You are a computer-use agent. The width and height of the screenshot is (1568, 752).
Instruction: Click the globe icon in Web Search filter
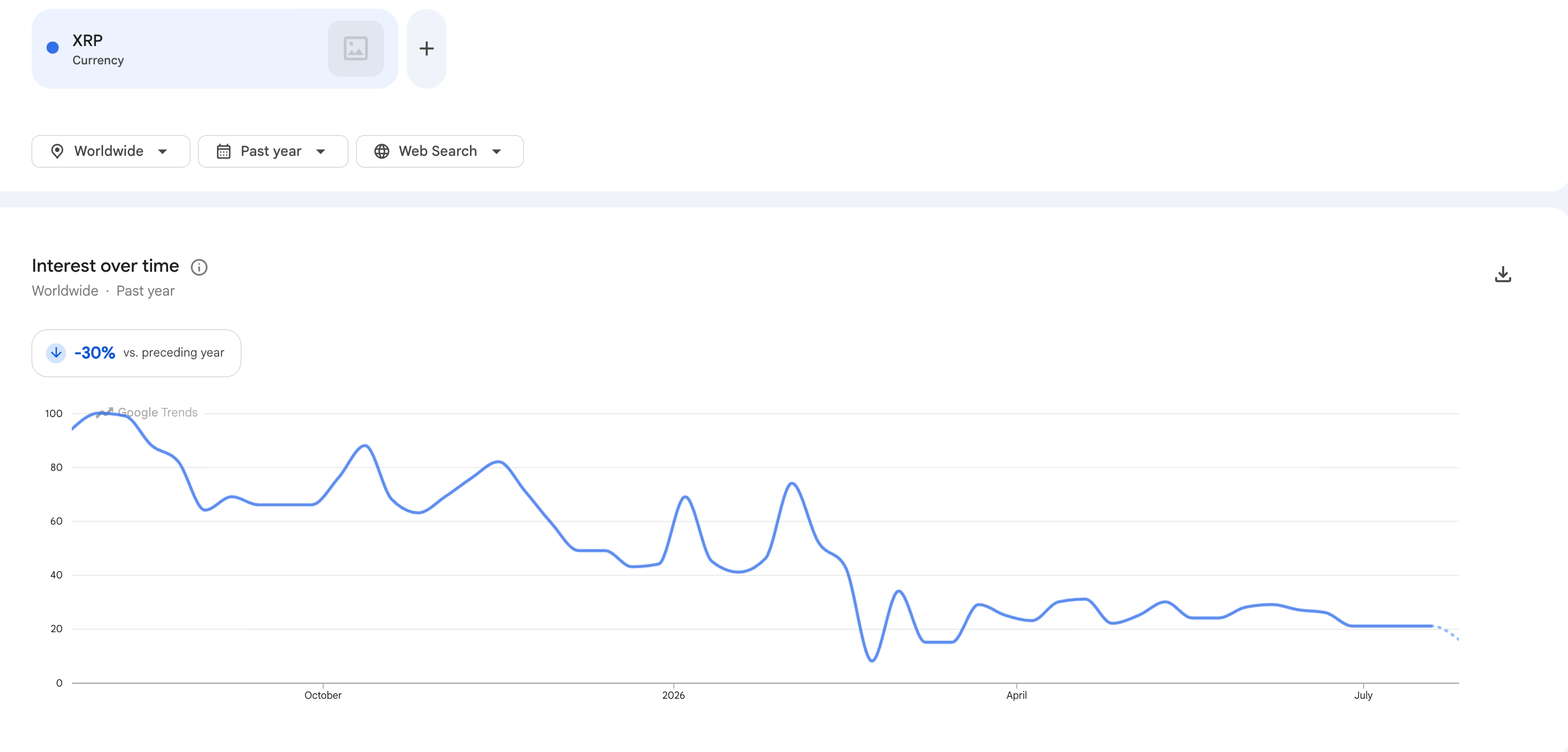click(382, 151)
